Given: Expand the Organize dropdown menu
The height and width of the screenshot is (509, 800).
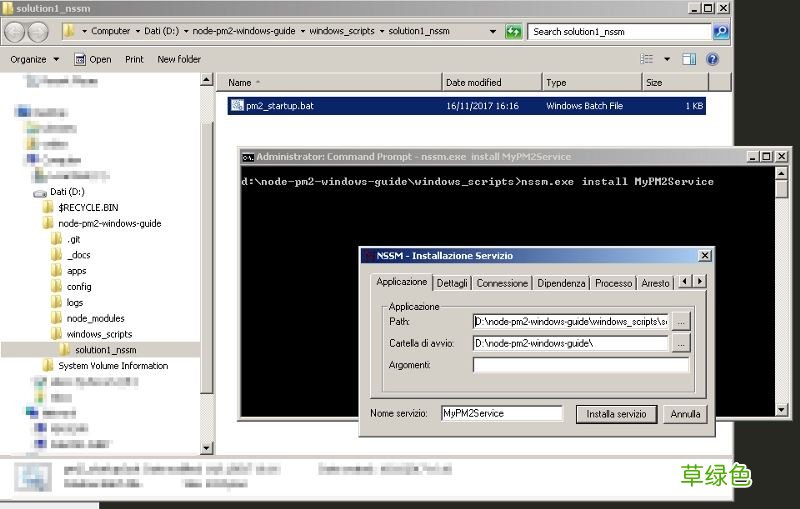Looking at the screenshot, I should (x=34, y=59).
